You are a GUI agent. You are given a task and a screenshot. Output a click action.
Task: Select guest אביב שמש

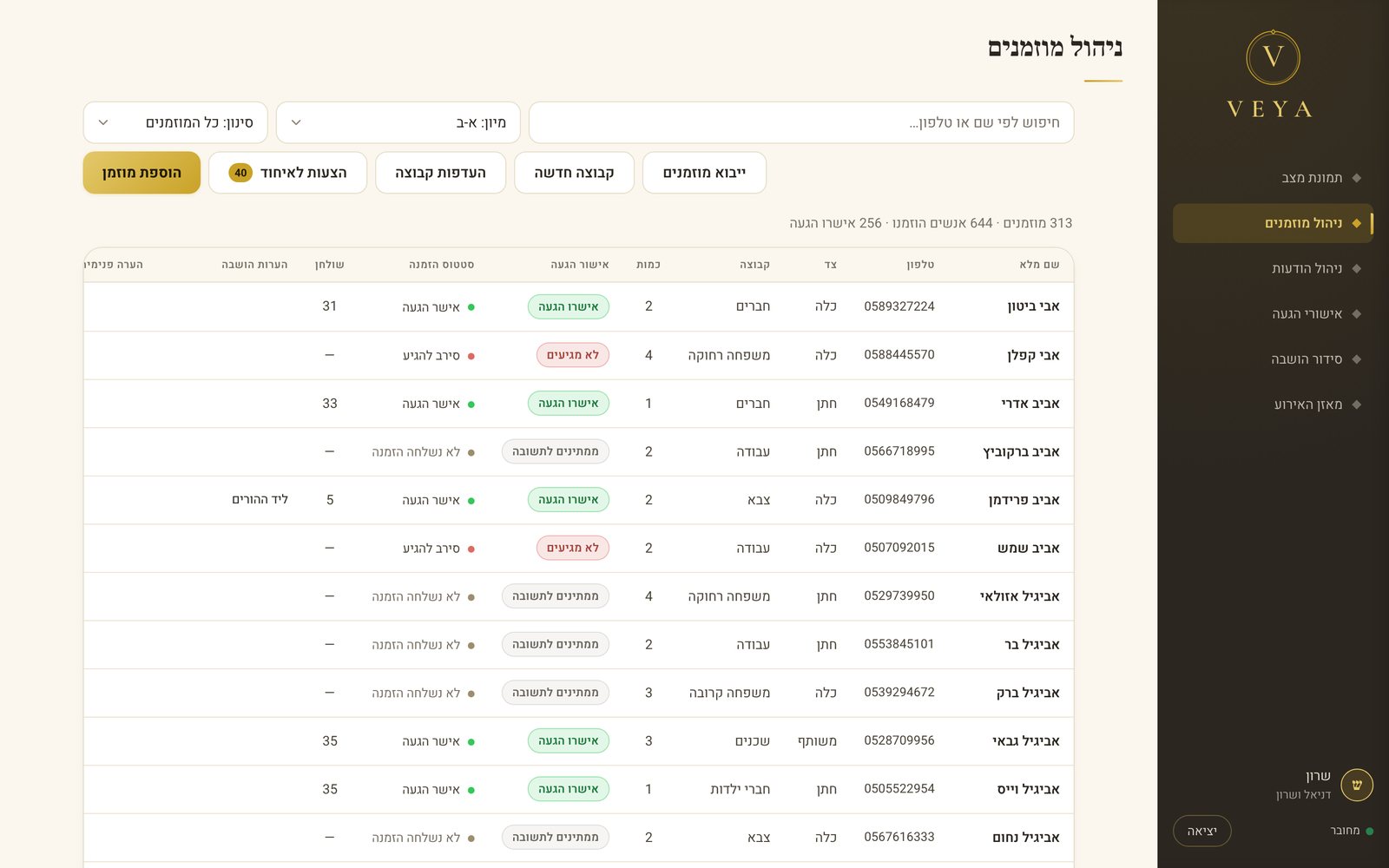[1029, 549]
